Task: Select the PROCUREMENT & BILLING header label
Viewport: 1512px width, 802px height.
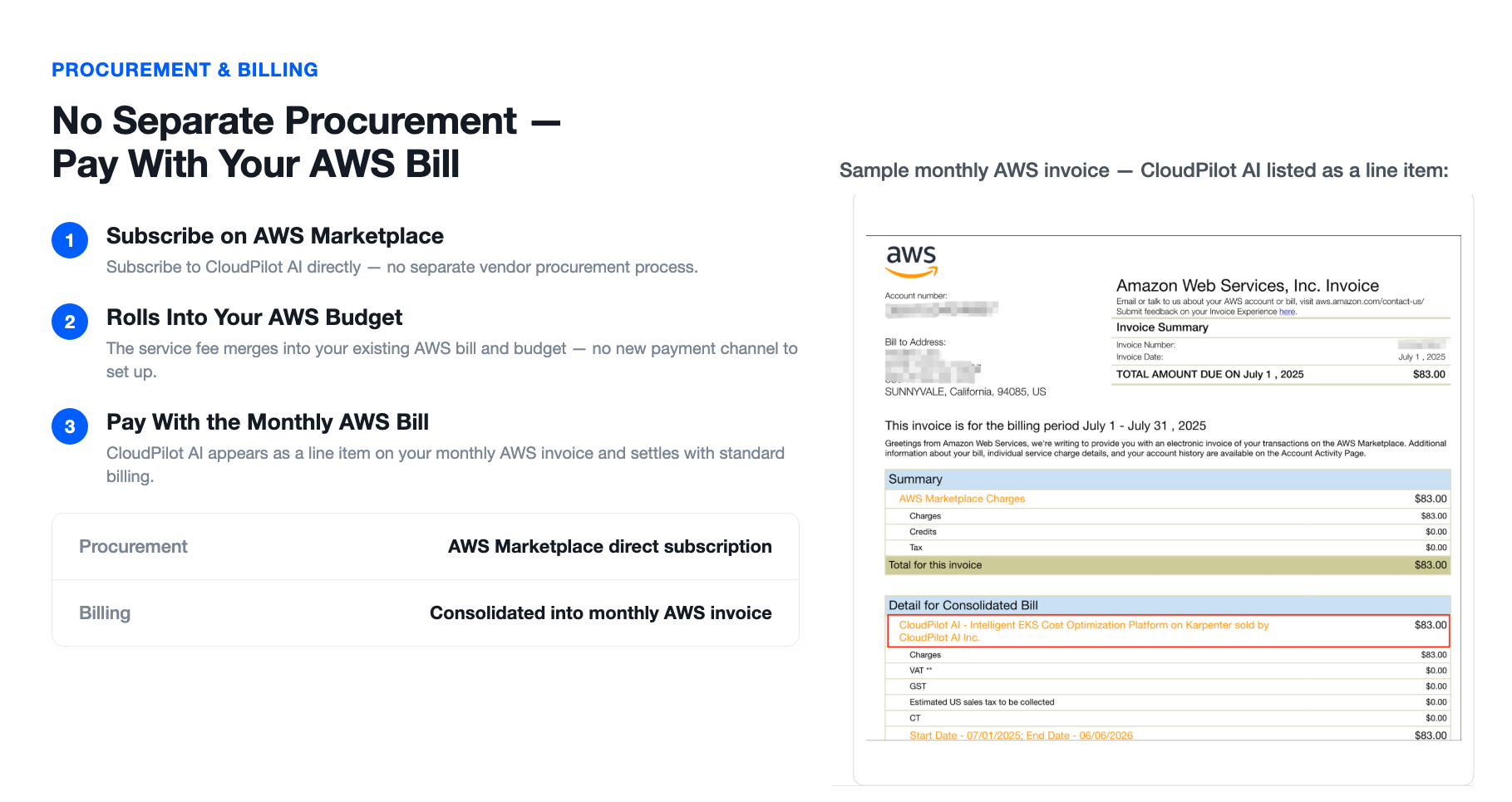Action: point(185,70)
